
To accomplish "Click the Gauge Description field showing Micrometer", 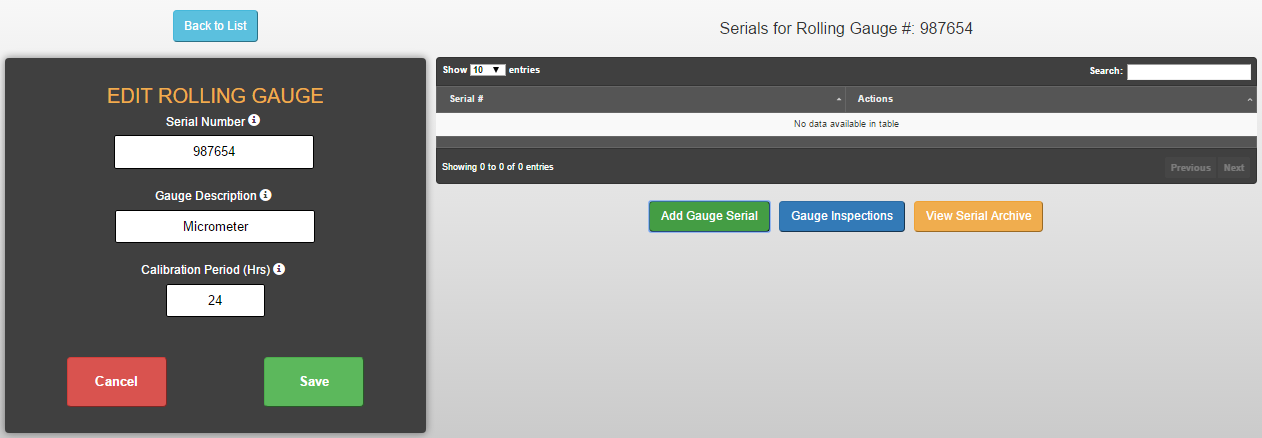I will click(x=215, y=226).
